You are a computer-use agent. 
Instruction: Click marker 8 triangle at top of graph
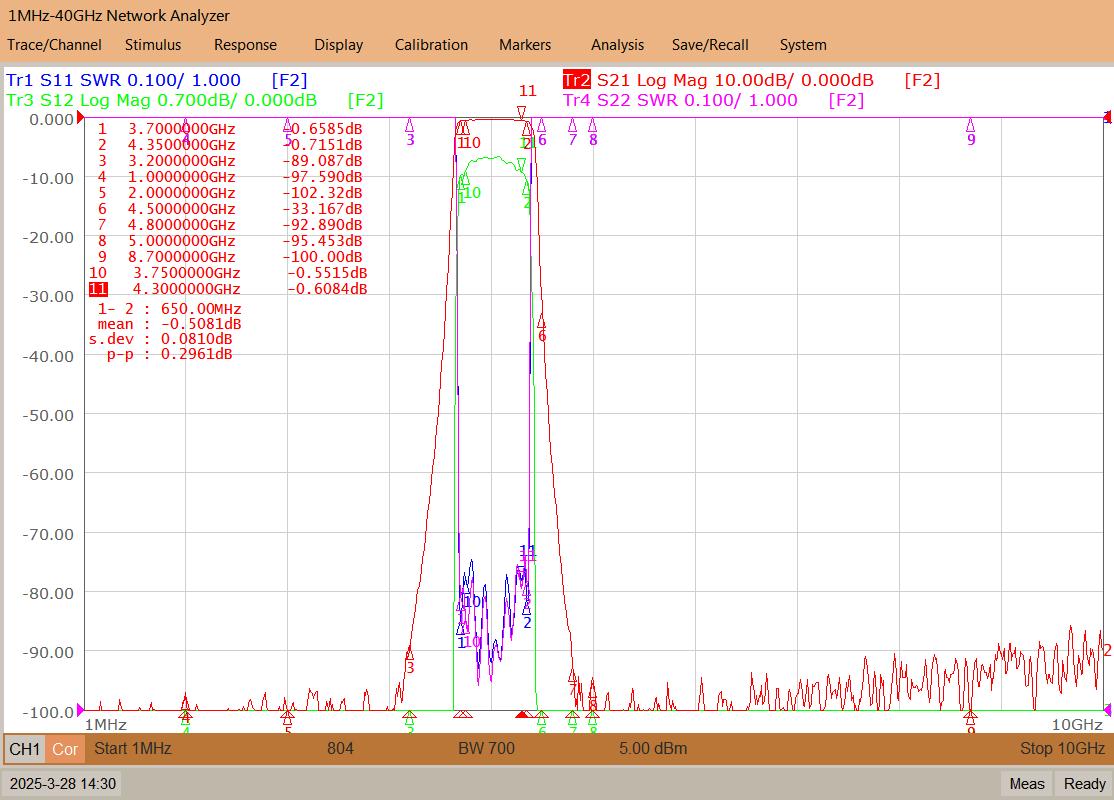593,126
